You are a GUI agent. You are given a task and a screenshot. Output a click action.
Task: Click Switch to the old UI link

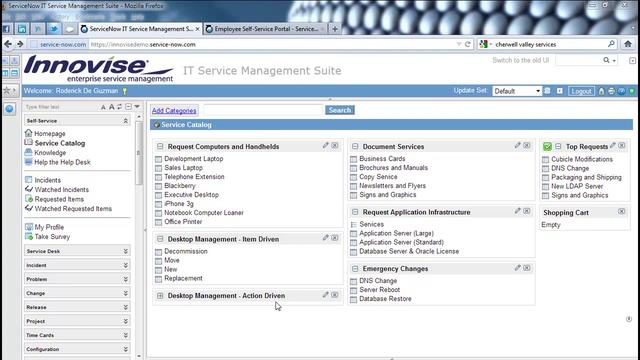coord(520,60)
